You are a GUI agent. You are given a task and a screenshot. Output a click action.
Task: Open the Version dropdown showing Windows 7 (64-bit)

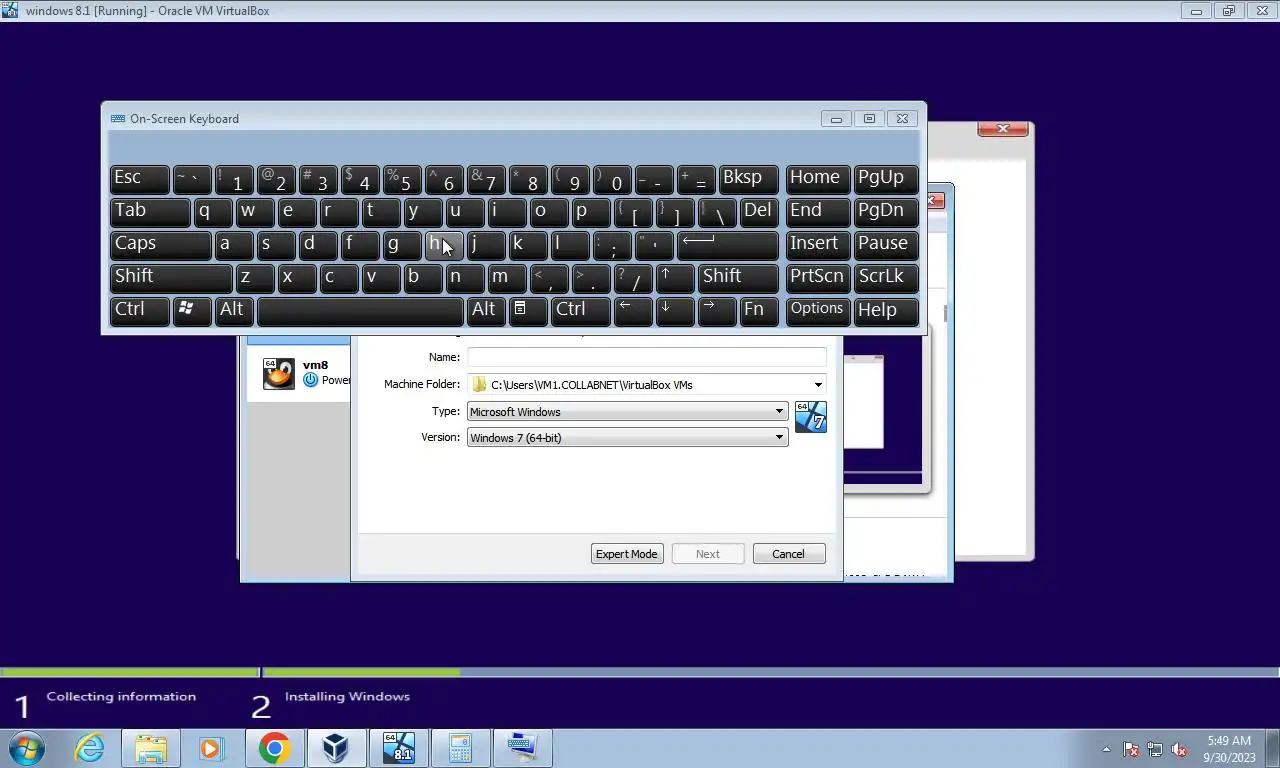click(x=627, y=437)
